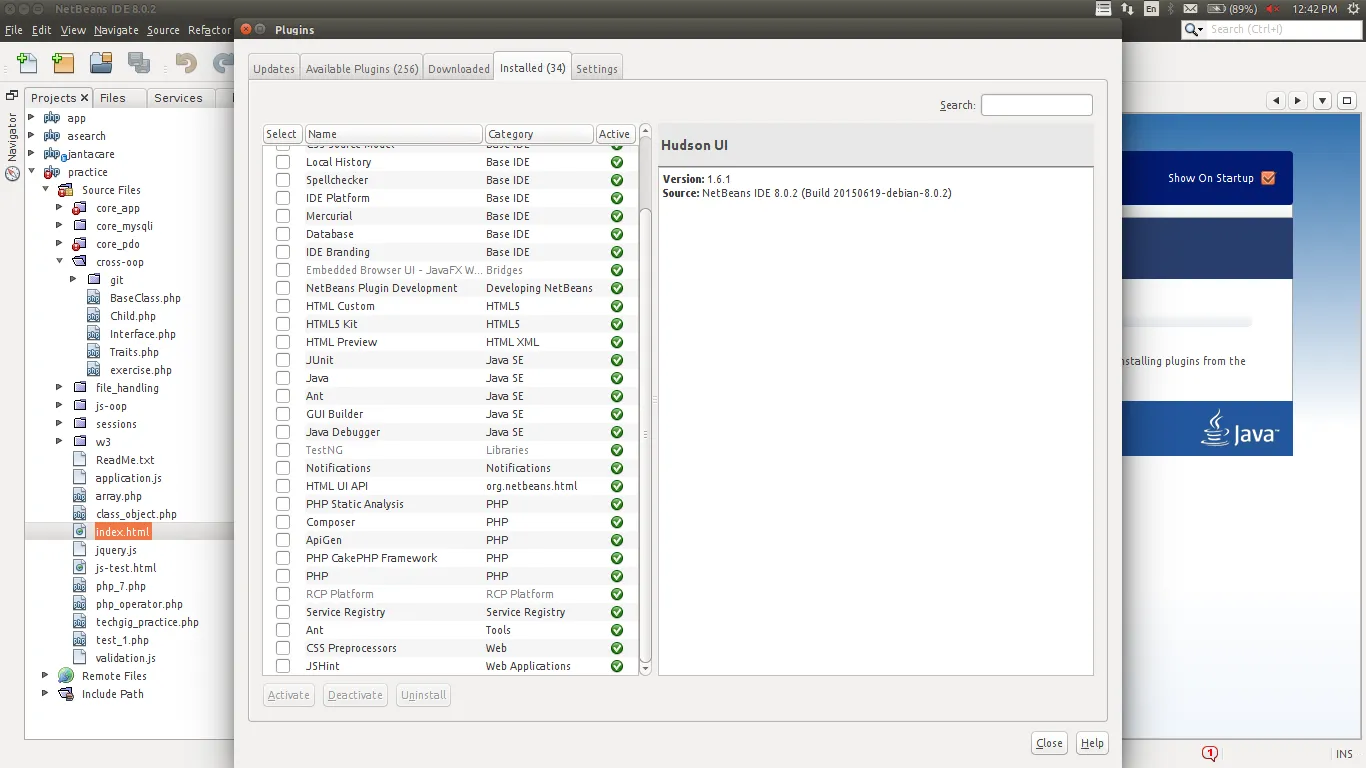Click the green Active icon for Composer
The width and height of the screenshot is (1366, 768).
[x=617, y=522]
